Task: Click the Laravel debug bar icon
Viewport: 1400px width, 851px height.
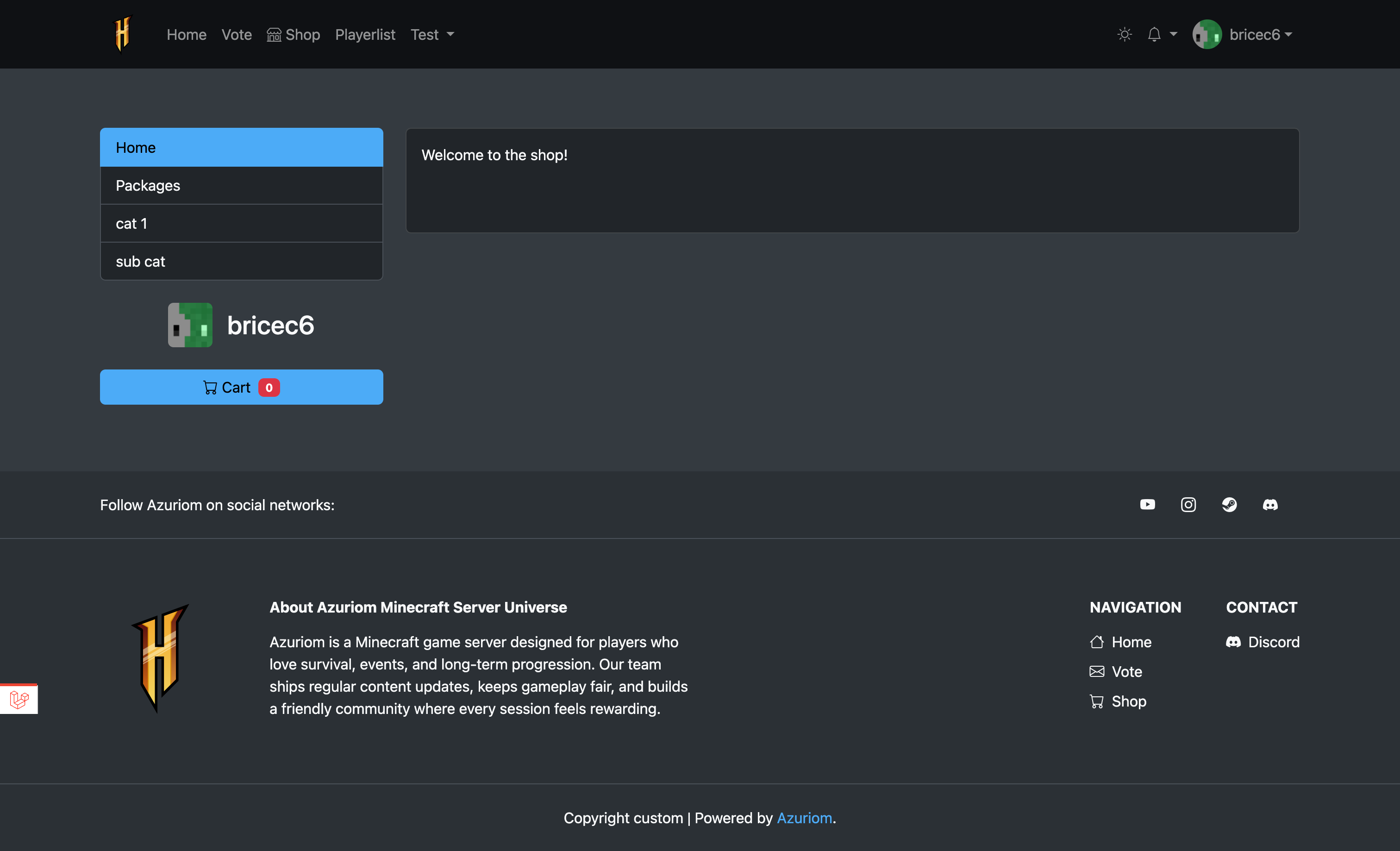Action: pyautogui.click(x=19, y=699)
